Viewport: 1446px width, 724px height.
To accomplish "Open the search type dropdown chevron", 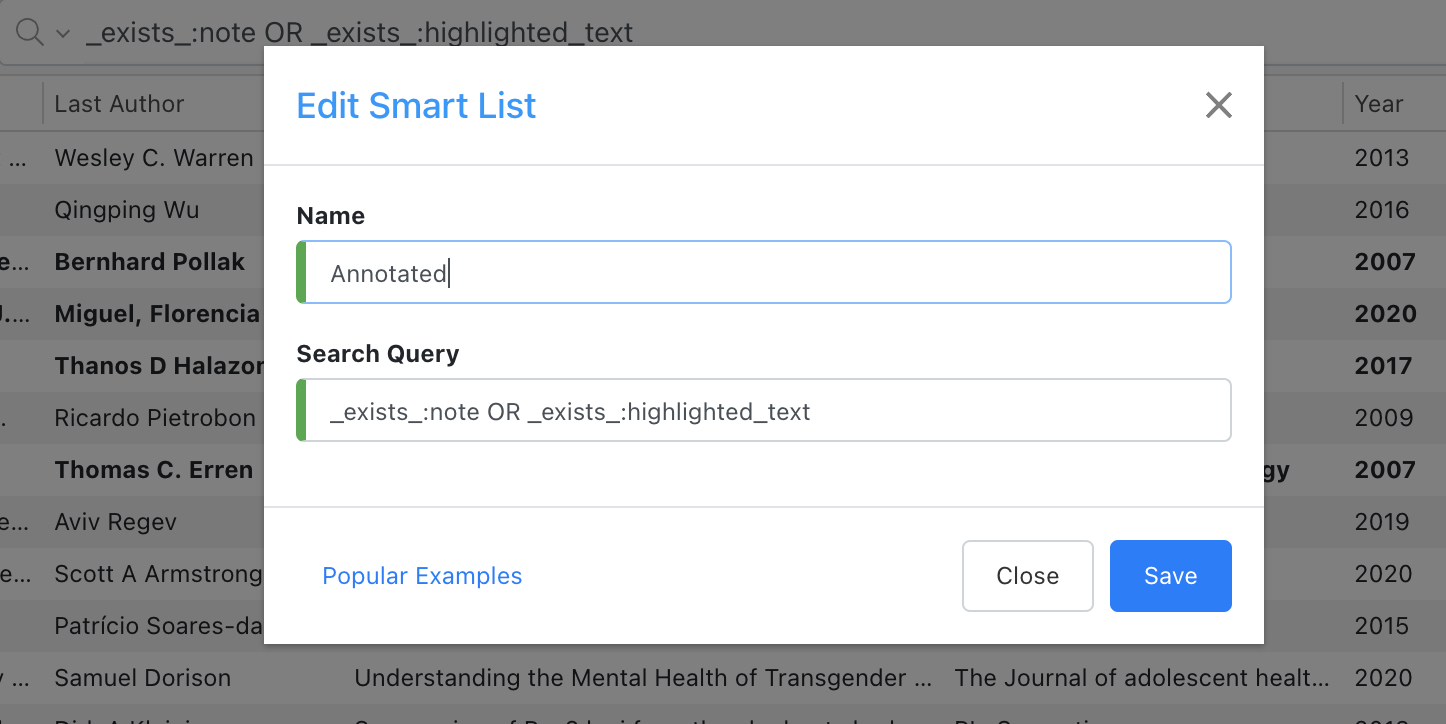I will click(x=62, y=33).
